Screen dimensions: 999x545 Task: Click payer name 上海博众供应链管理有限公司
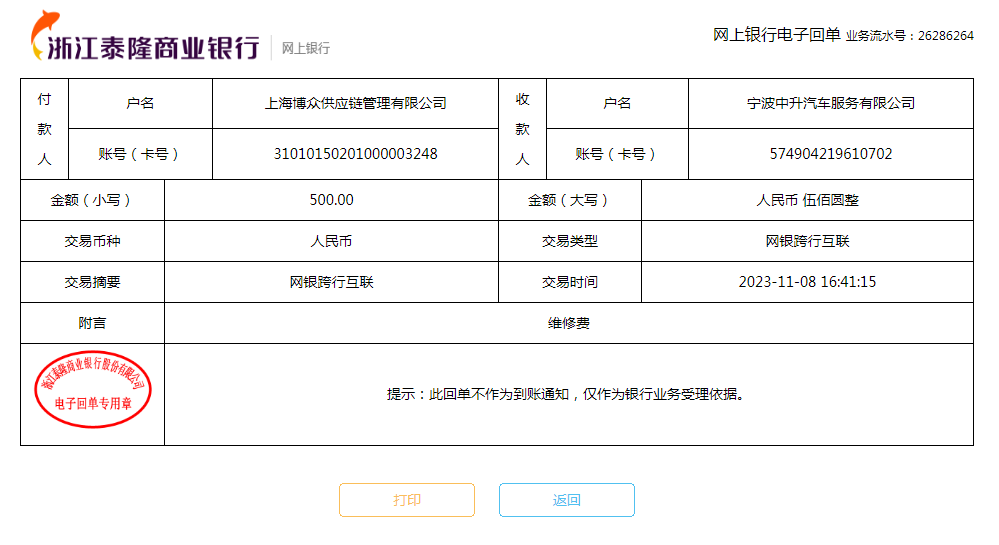355,103
